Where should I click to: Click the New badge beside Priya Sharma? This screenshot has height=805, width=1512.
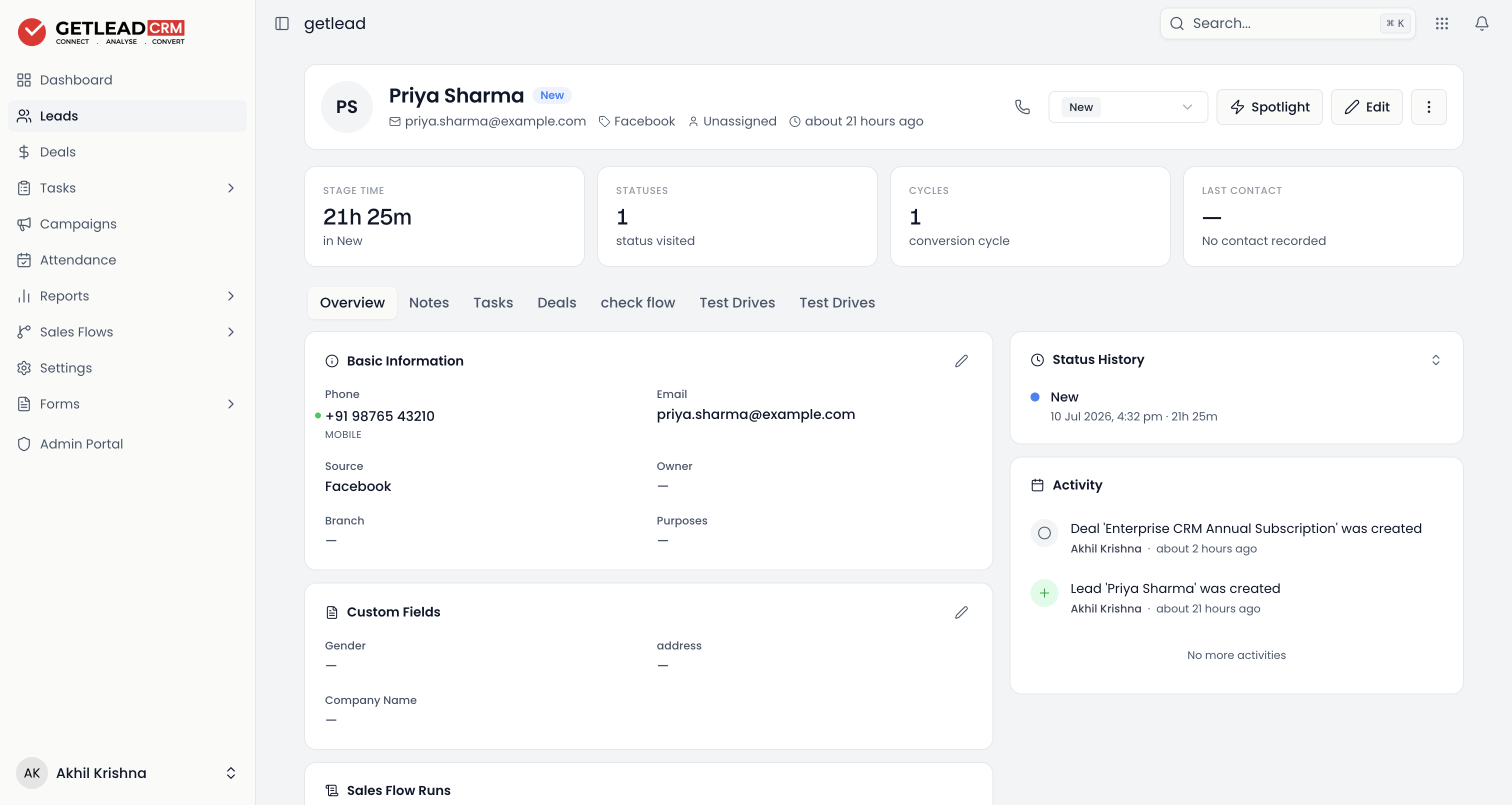tap(551, 95)
